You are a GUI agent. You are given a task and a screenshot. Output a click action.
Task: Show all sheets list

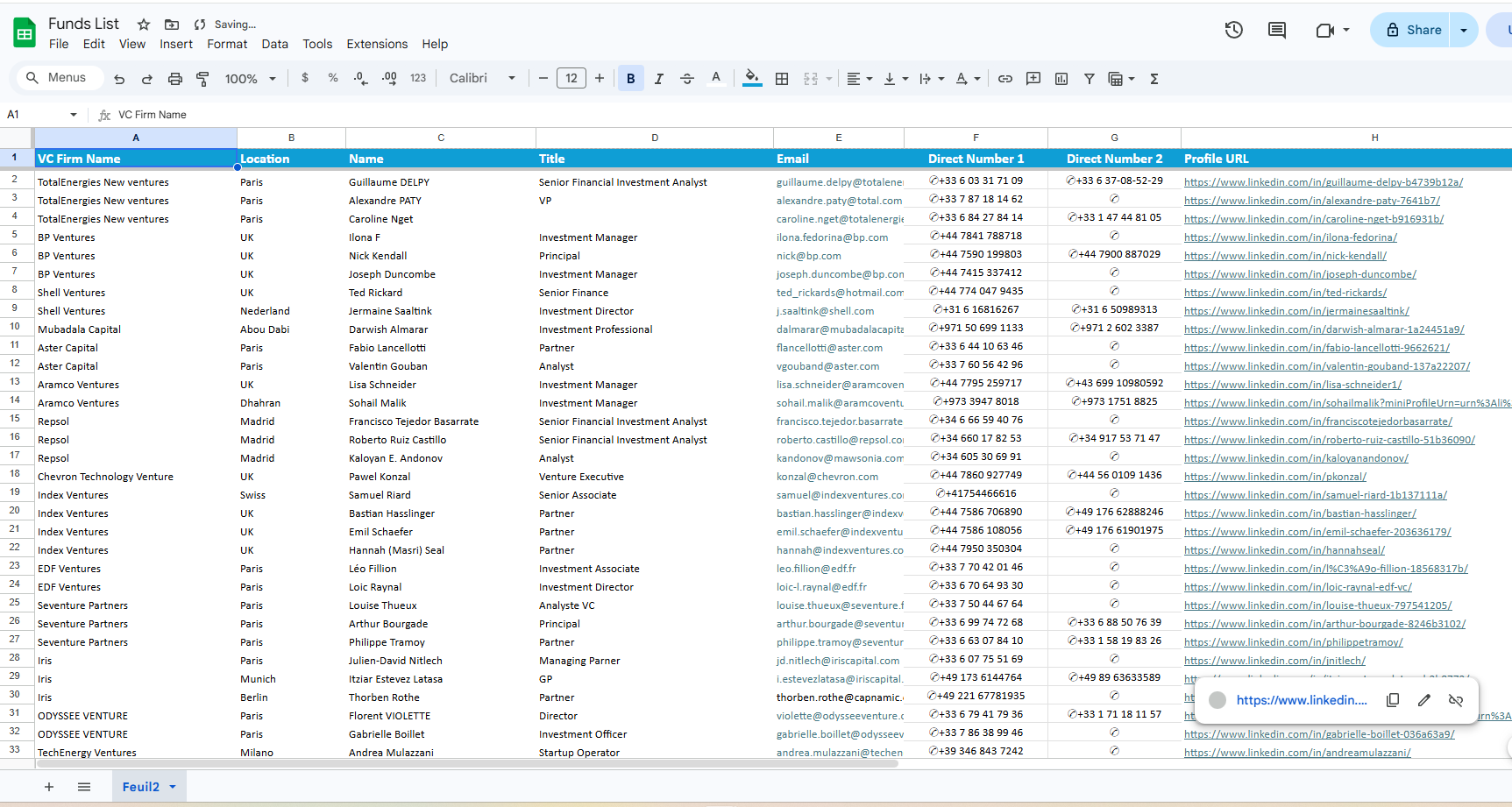(x=84, y=787)
